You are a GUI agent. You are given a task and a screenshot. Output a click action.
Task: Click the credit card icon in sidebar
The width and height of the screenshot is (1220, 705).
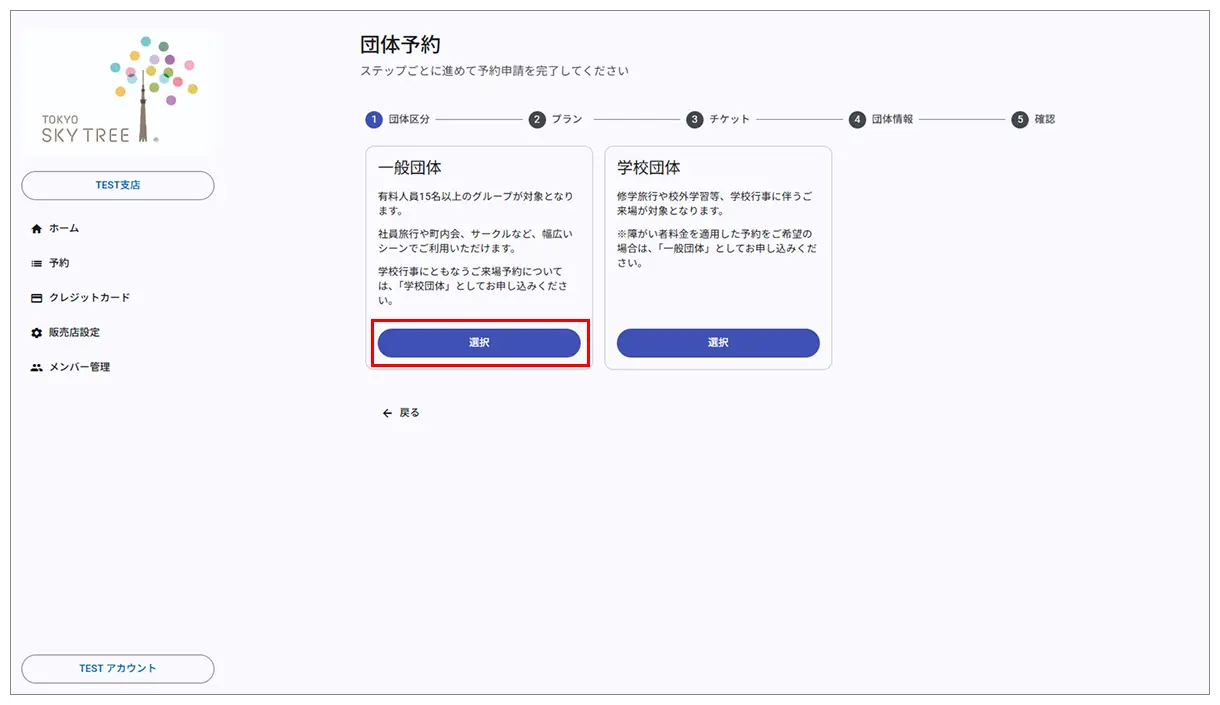pyautogui.click(x=37, y=297)
